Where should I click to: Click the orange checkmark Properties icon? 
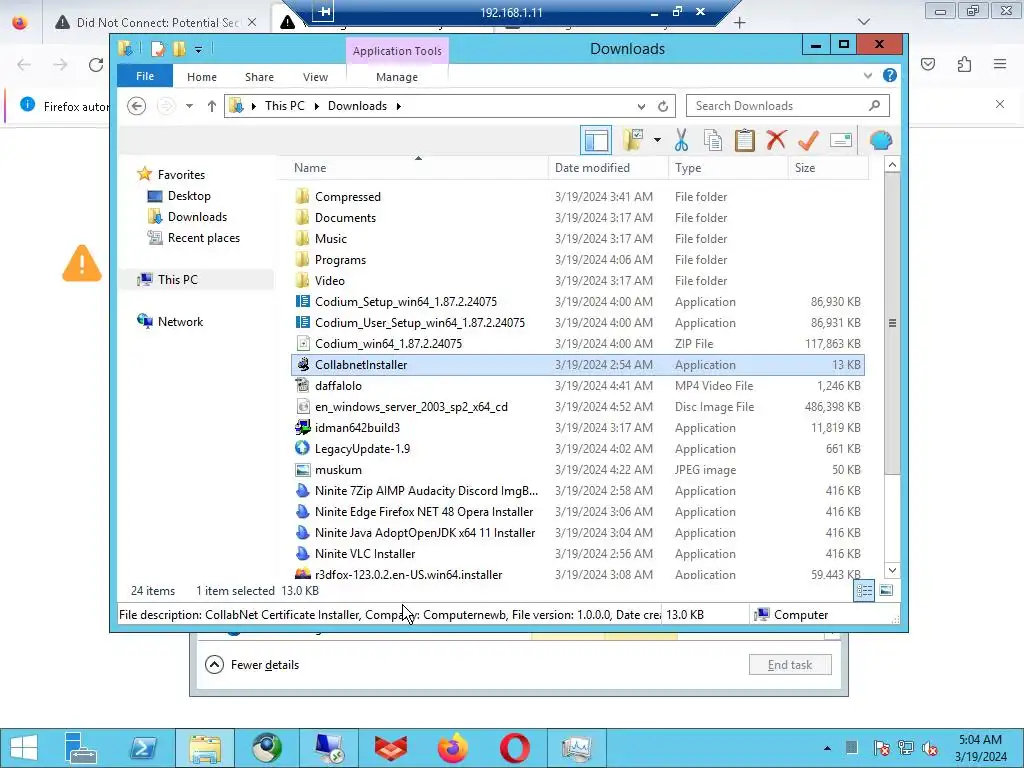tap(808, 140)
